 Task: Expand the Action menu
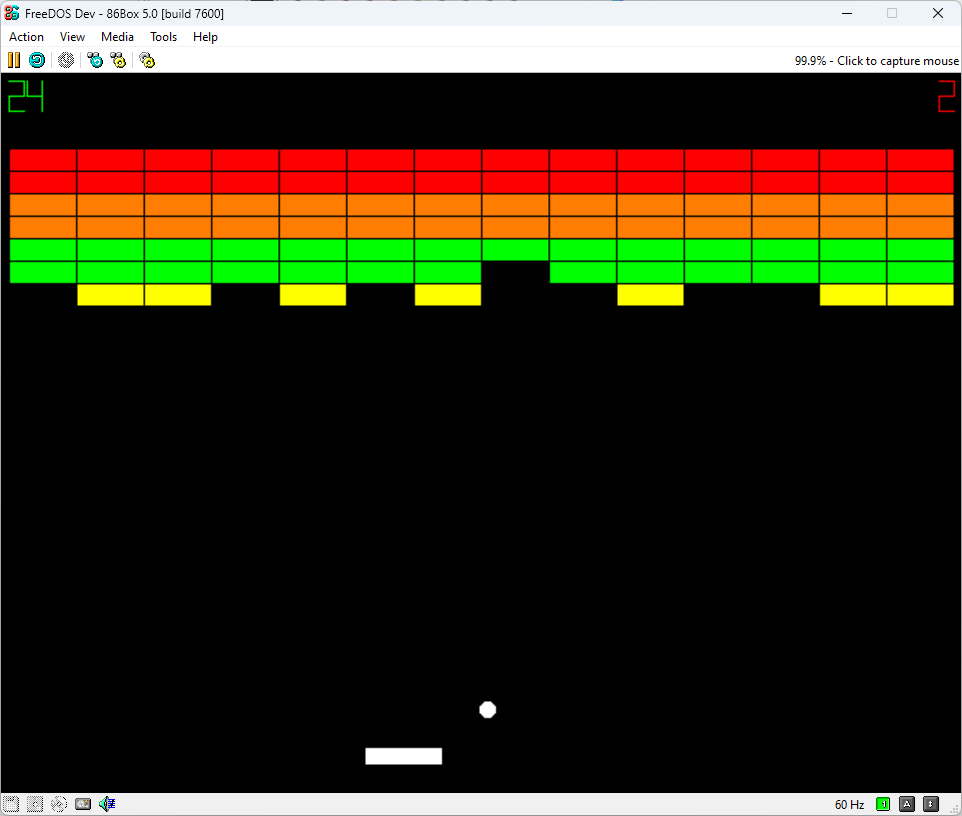pos(26,36)
